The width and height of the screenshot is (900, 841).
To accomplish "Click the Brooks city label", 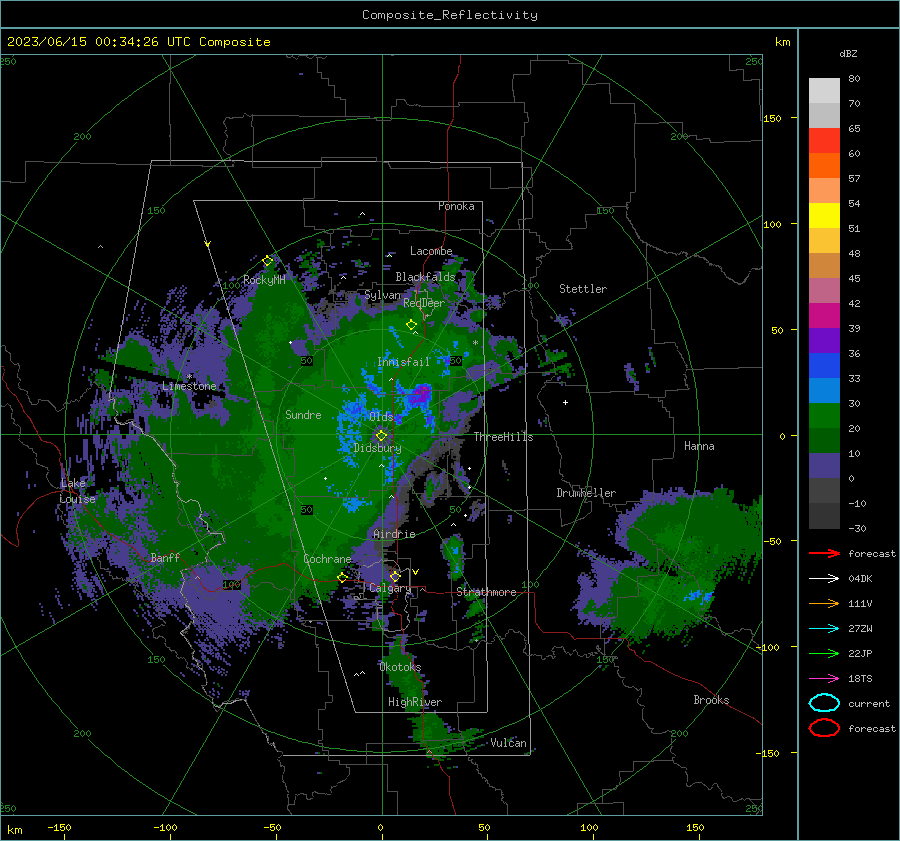I will coord(711,700).
